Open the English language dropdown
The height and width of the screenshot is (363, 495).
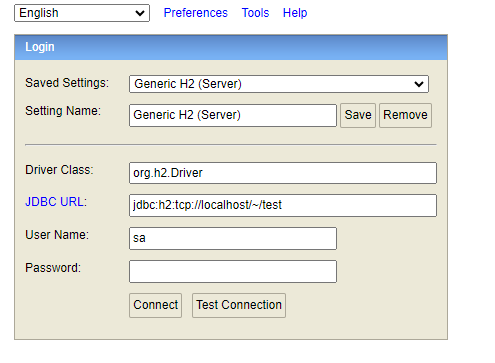tap(82, 13)
